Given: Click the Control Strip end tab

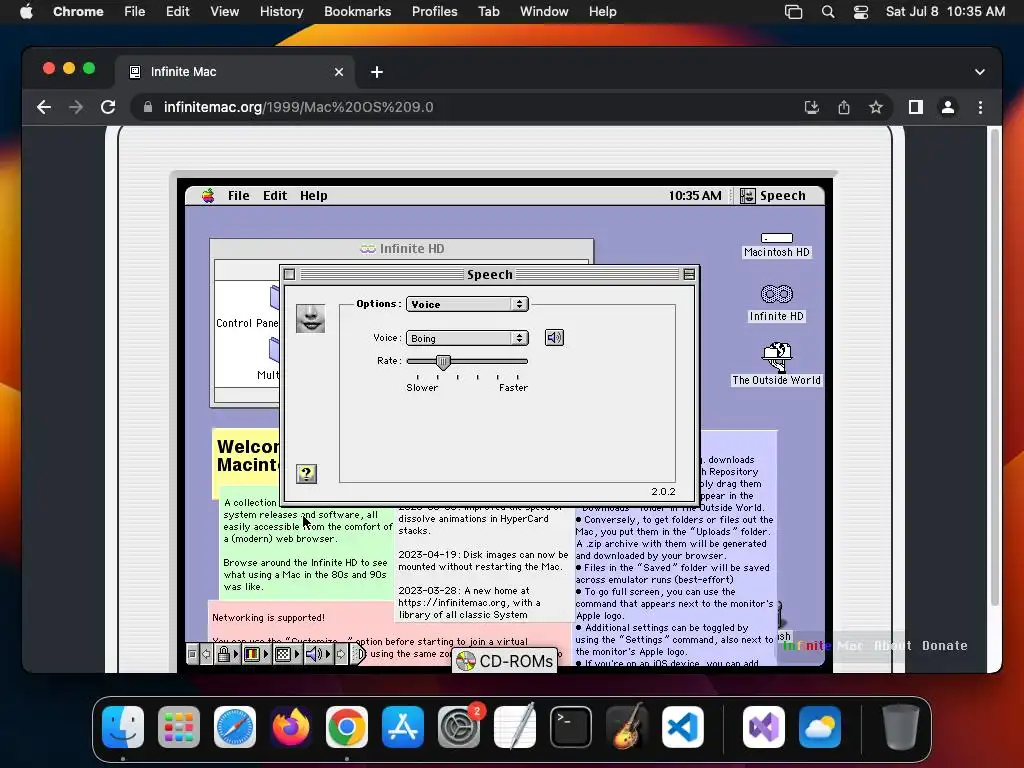Looking at the screenshot, I should [359, 654].
